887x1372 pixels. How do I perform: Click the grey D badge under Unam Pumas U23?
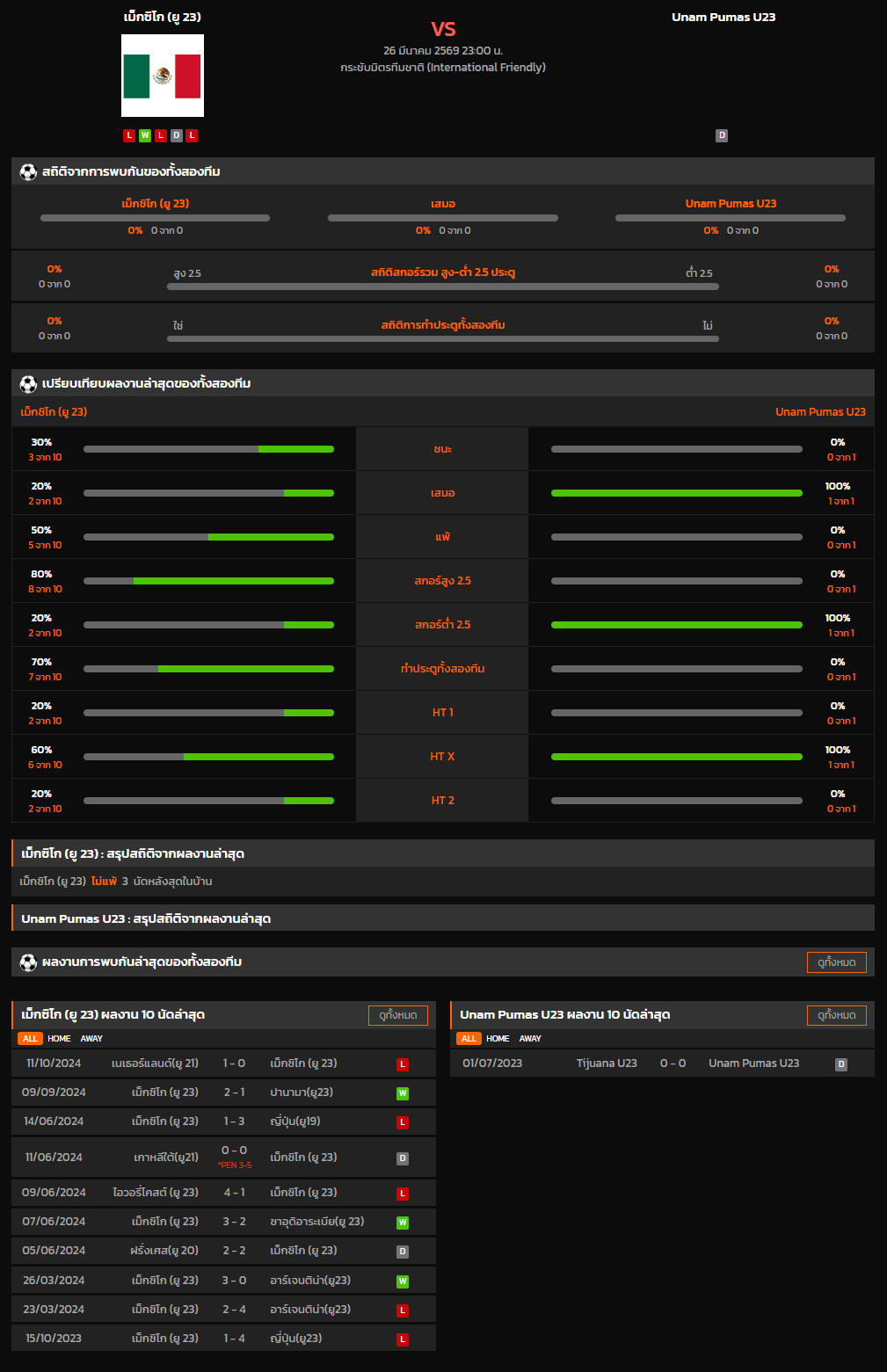pyautogui.click(x=722, y=135)
